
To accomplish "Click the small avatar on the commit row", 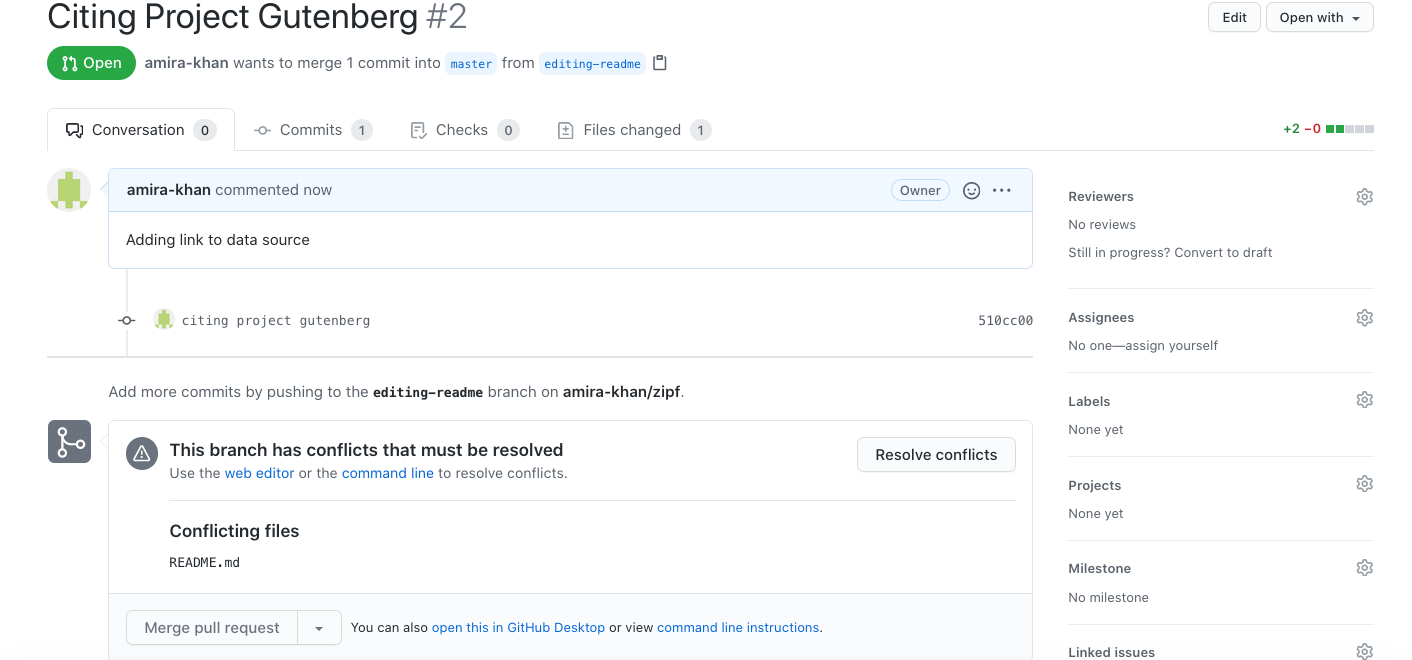I will [x=164, y=320].
